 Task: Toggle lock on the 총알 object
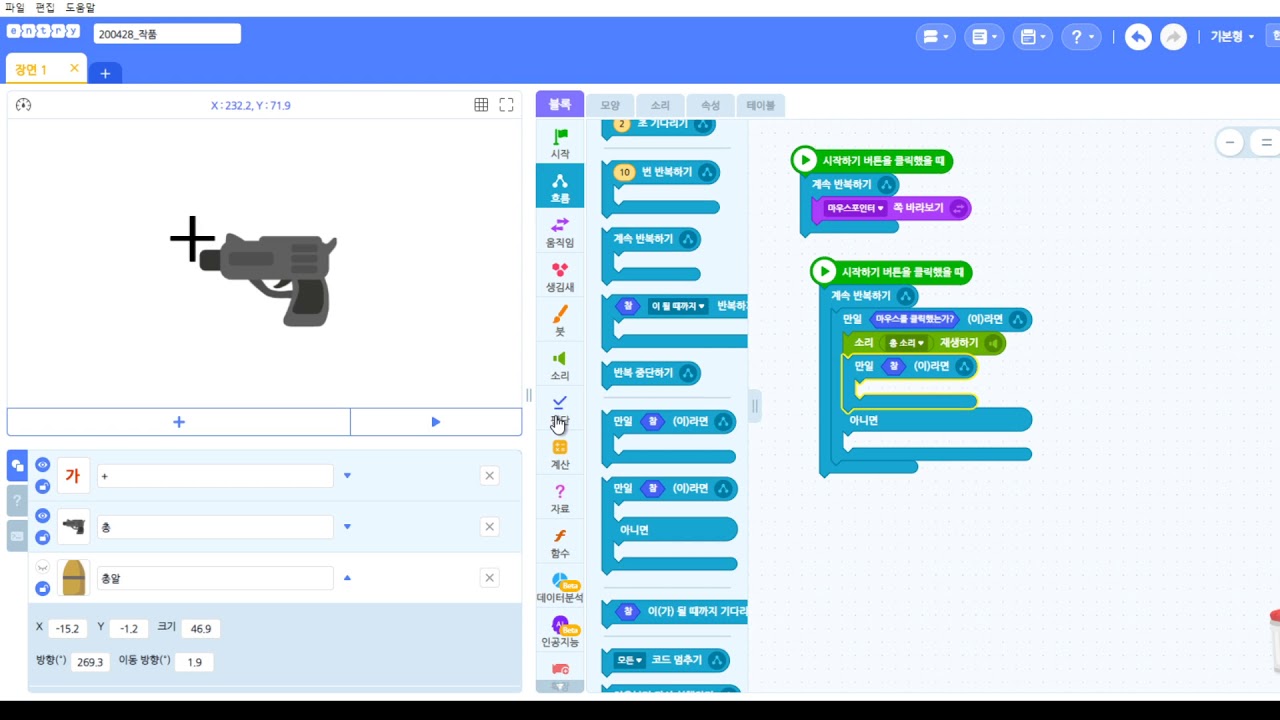click(42, 589)
